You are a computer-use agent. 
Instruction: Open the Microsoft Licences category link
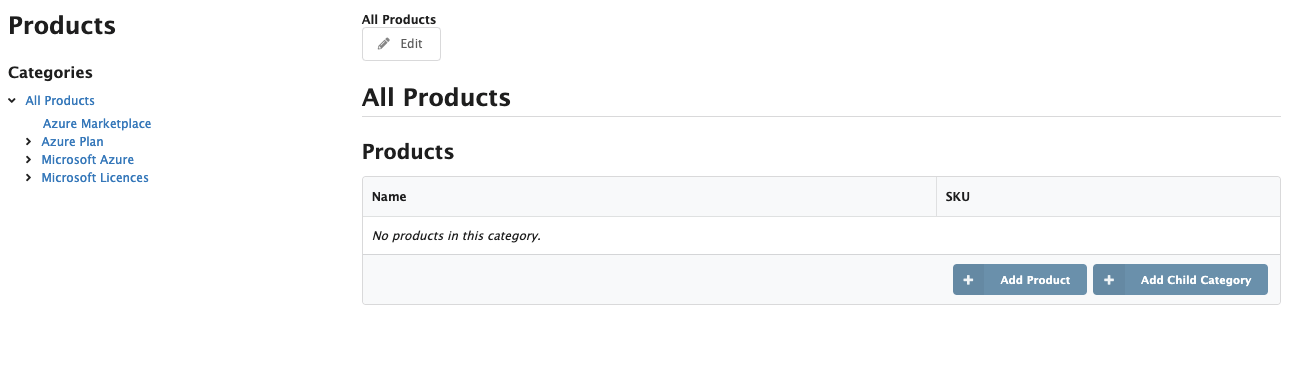95,178
